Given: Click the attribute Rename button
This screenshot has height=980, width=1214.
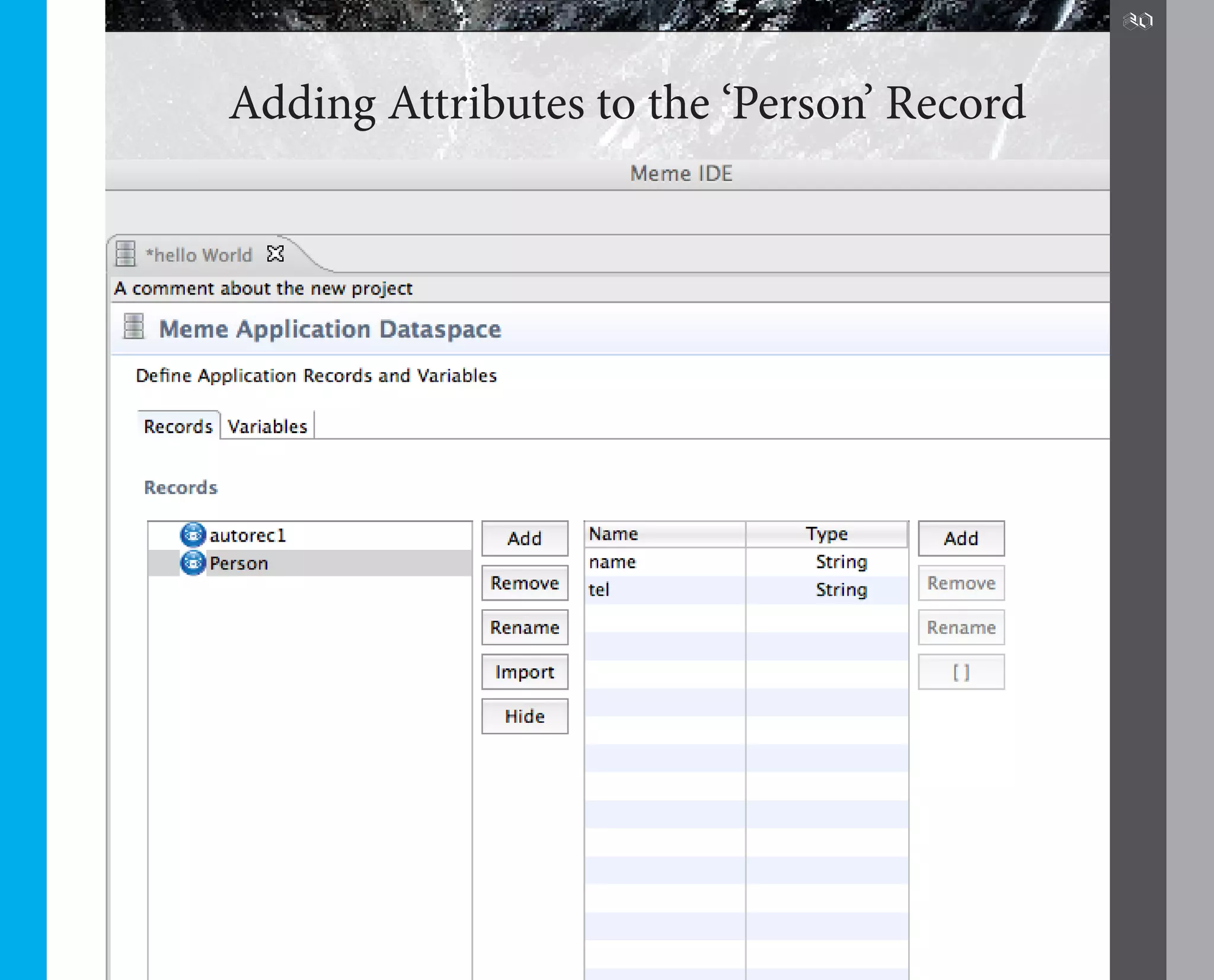Looking at the screenshot, I should (x=961, y=627).
